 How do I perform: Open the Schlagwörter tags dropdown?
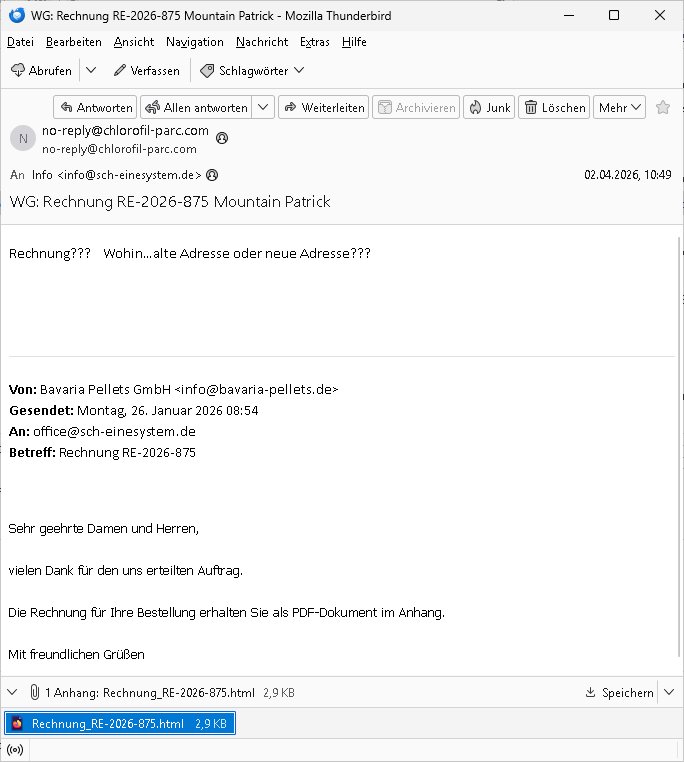[253, 71]
